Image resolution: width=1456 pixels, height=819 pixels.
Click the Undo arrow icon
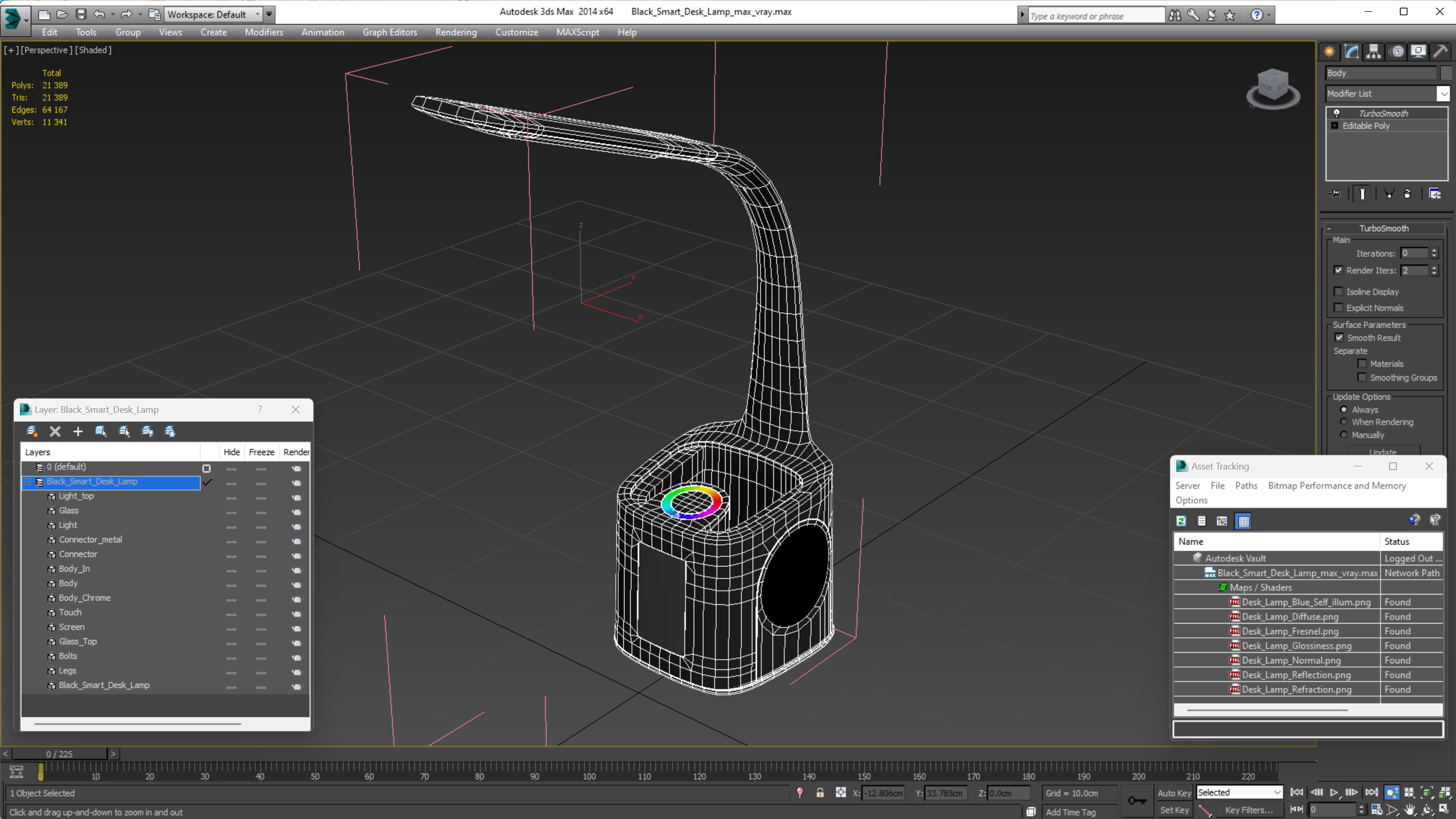click(100, 14)
